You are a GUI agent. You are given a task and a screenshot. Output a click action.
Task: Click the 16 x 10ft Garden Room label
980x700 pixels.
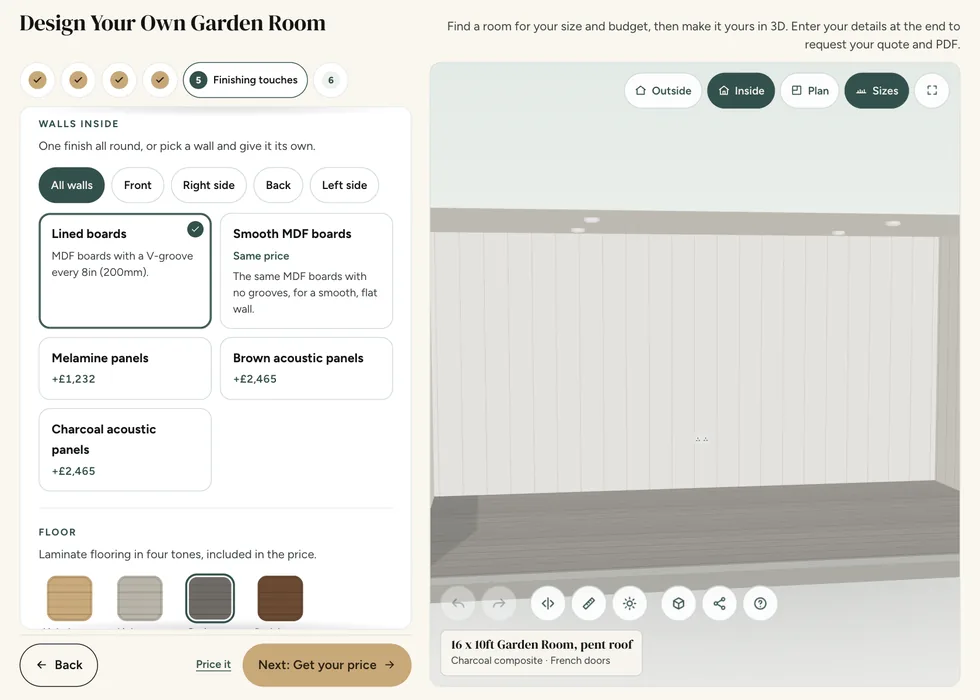pos(542,644)
